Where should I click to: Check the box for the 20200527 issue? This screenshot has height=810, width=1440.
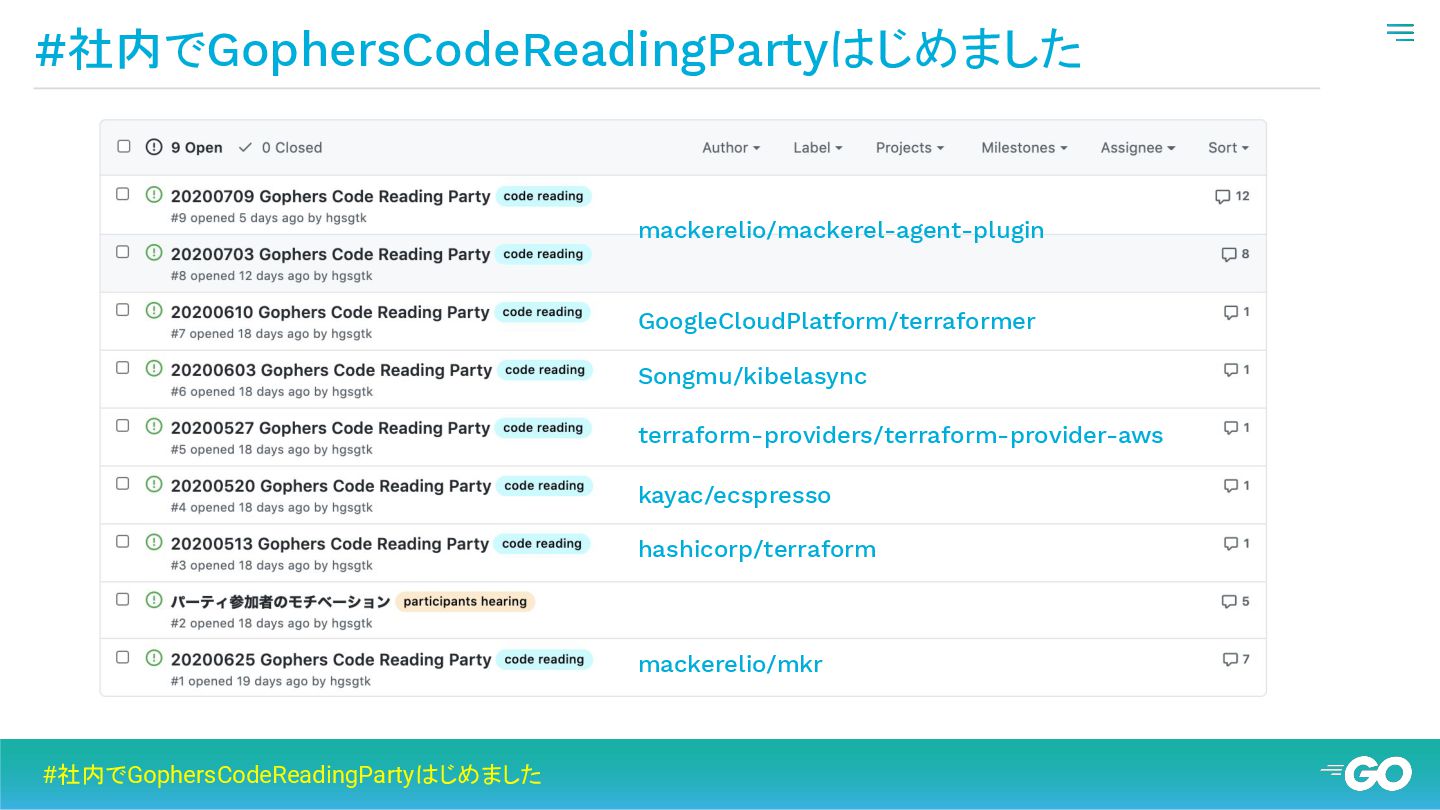tap(123, 426)
